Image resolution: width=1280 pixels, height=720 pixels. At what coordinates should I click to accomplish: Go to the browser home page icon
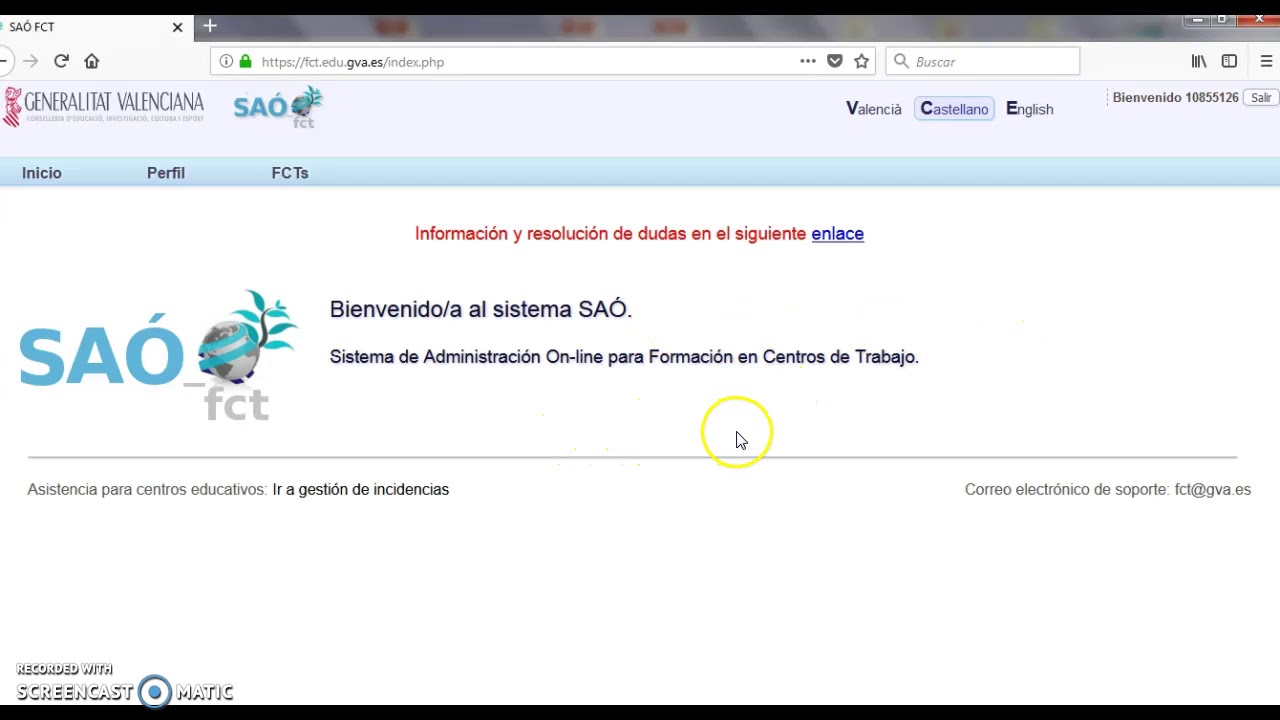(x=92, y=61)
